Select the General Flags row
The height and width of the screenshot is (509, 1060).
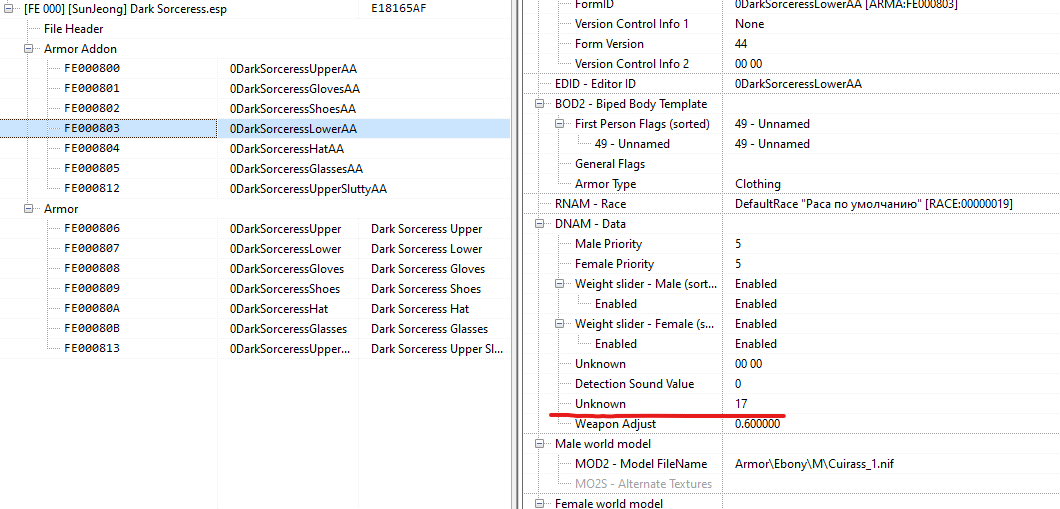coord(791,164)
